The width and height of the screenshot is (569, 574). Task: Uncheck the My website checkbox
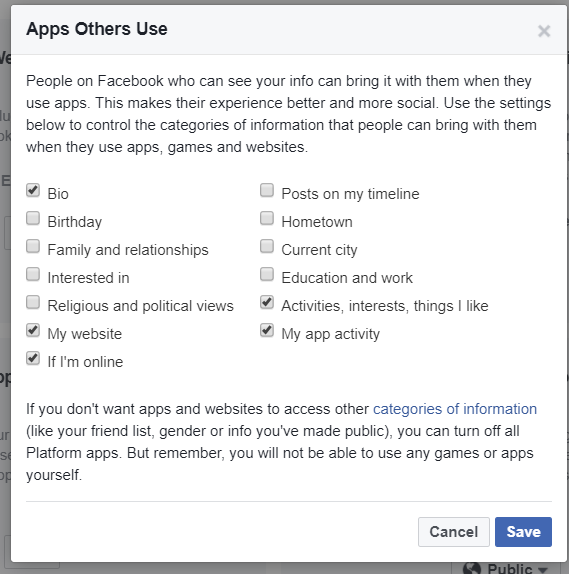click(x=33, y=330)
